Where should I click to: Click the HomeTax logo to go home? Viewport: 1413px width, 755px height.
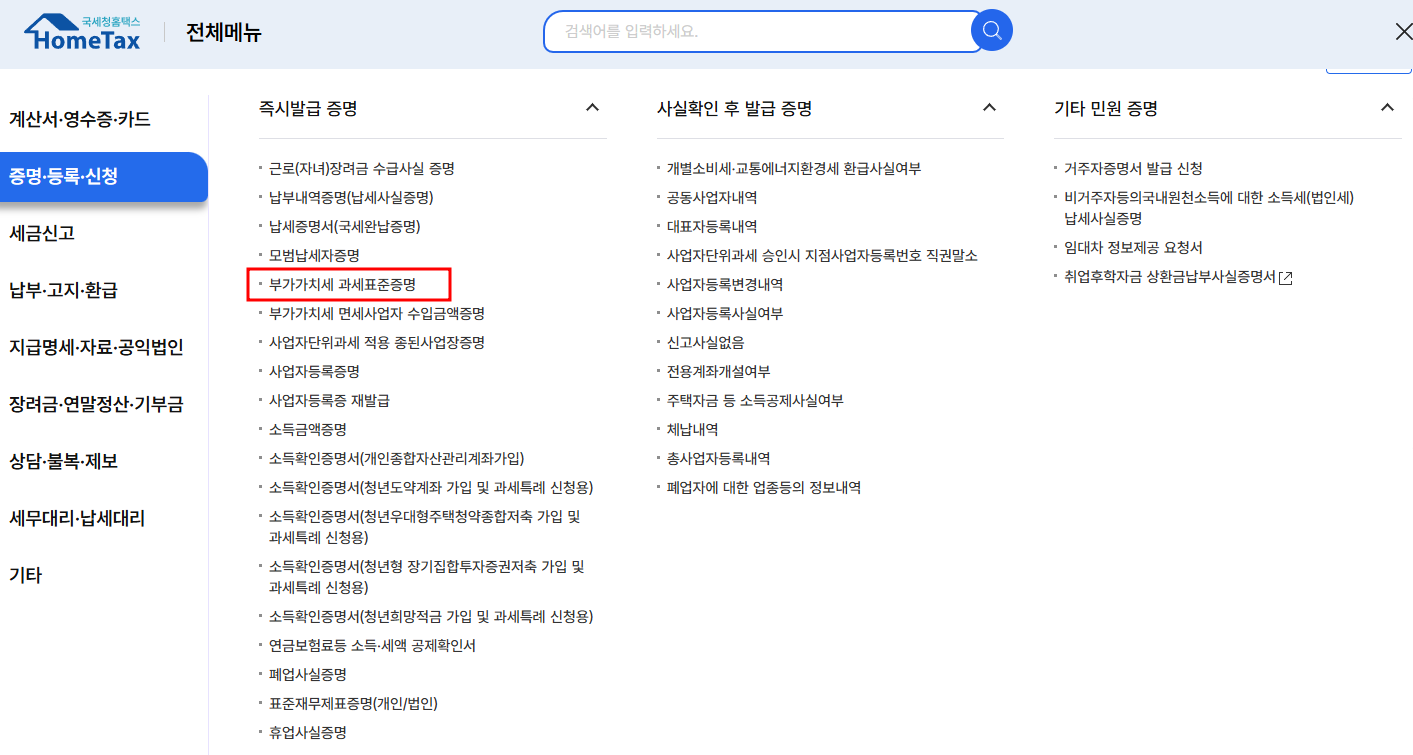pos(80,30)
